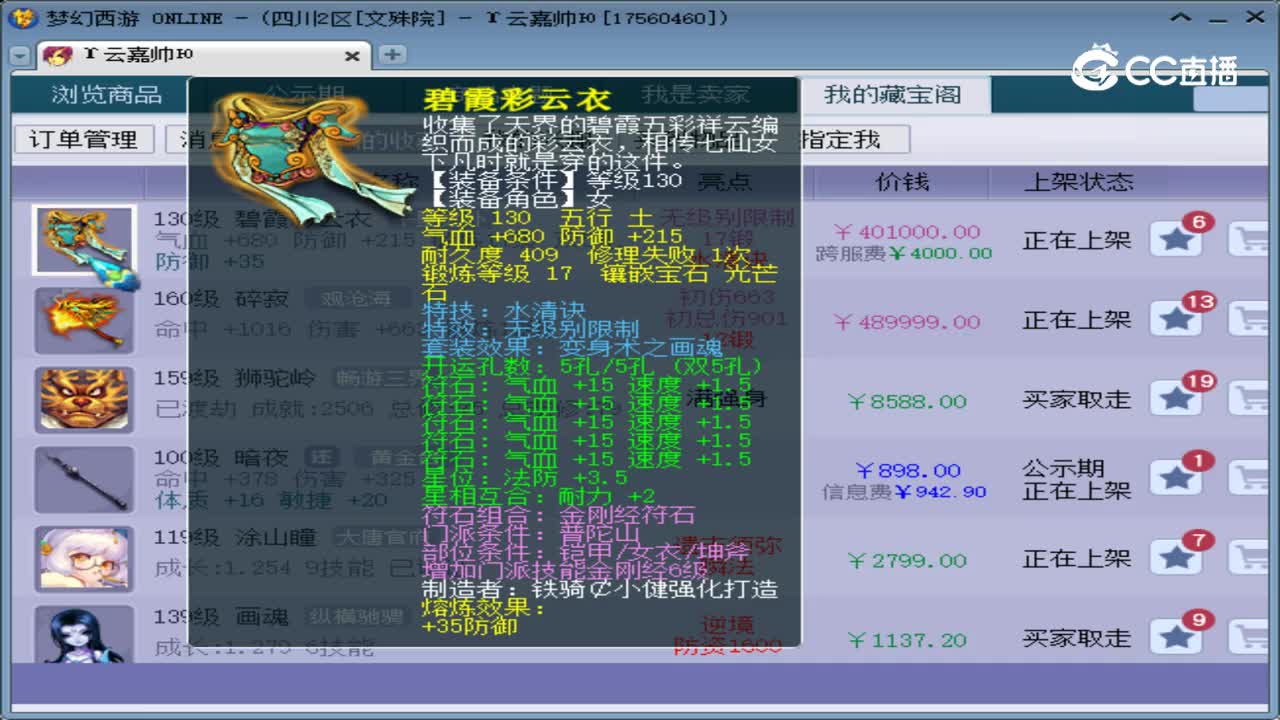Favorite the ￥1137.20 item star icon
Image resolution: width=1280 pixels, height=720 pixels.
coord(1176,638)
